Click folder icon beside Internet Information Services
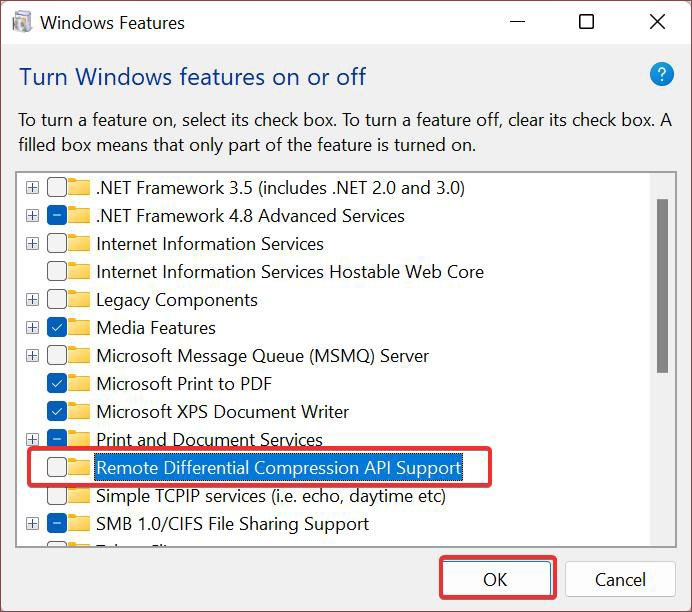The width and height of the screenshot is (692, 612). [79, 243]
